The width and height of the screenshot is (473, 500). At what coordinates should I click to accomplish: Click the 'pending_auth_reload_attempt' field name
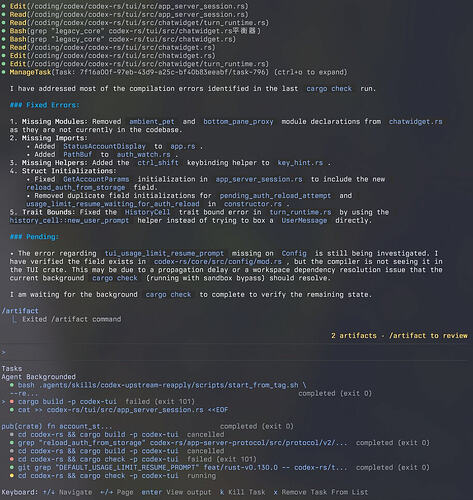click(x=275, y=196)
